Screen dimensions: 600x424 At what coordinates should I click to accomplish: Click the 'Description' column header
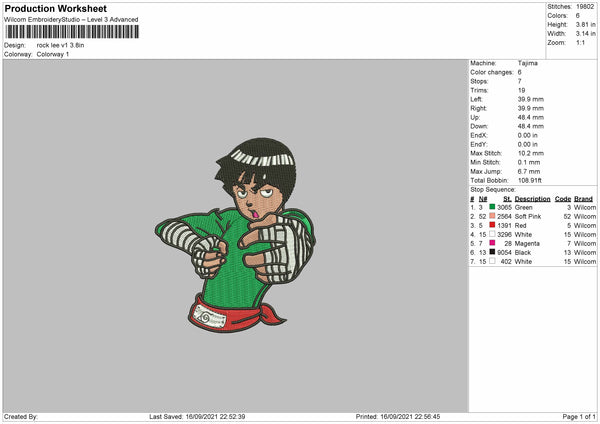pos(532,199)
